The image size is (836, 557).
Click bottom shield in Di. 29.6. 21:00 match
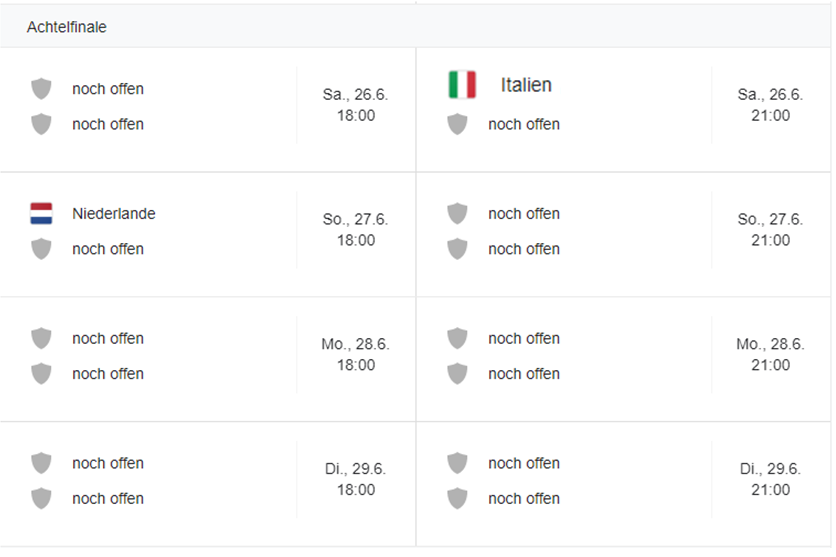coord(457,498)
